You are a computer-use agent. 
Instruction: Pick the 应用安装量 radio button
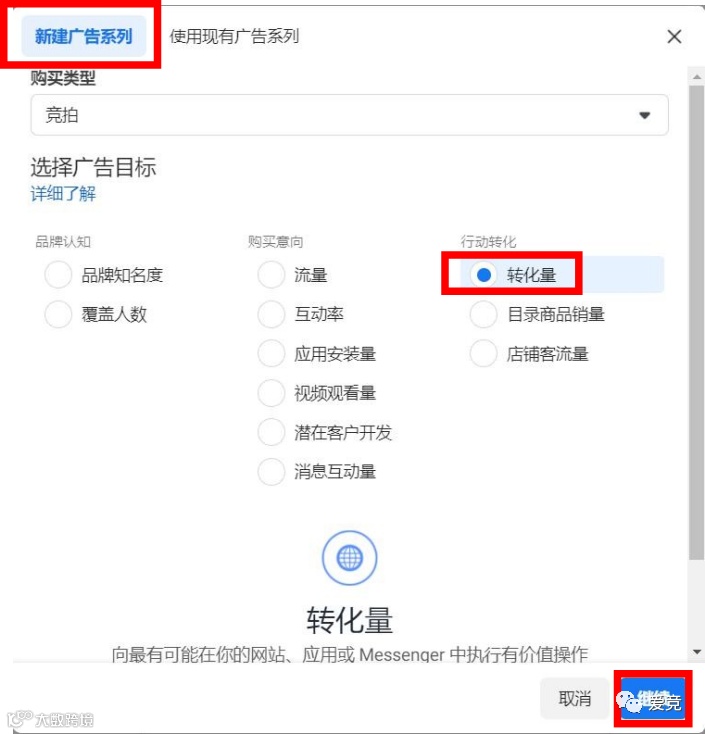click(271, 353)
